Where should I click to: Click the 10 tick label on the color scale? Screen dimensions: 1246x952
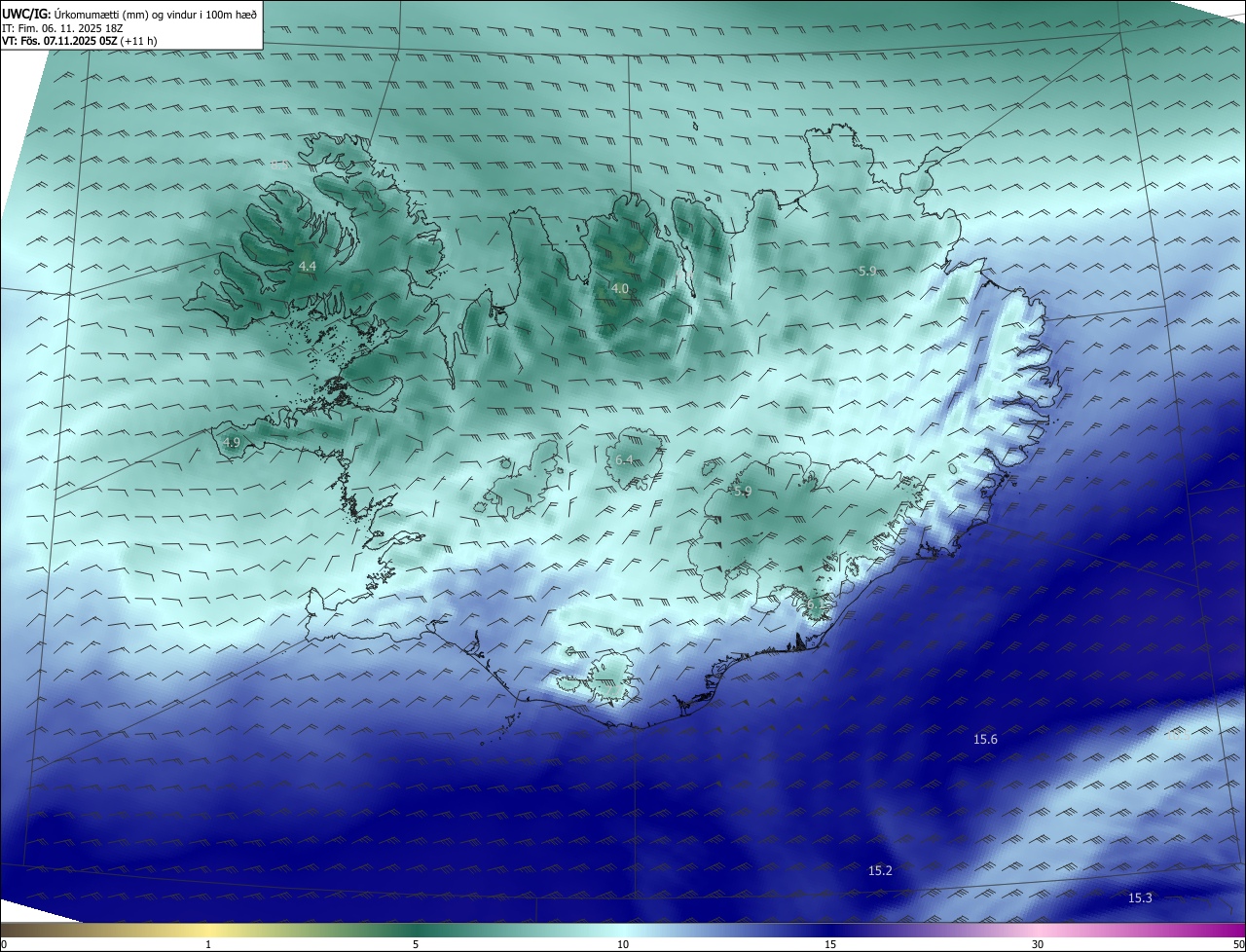click(623, 944)
